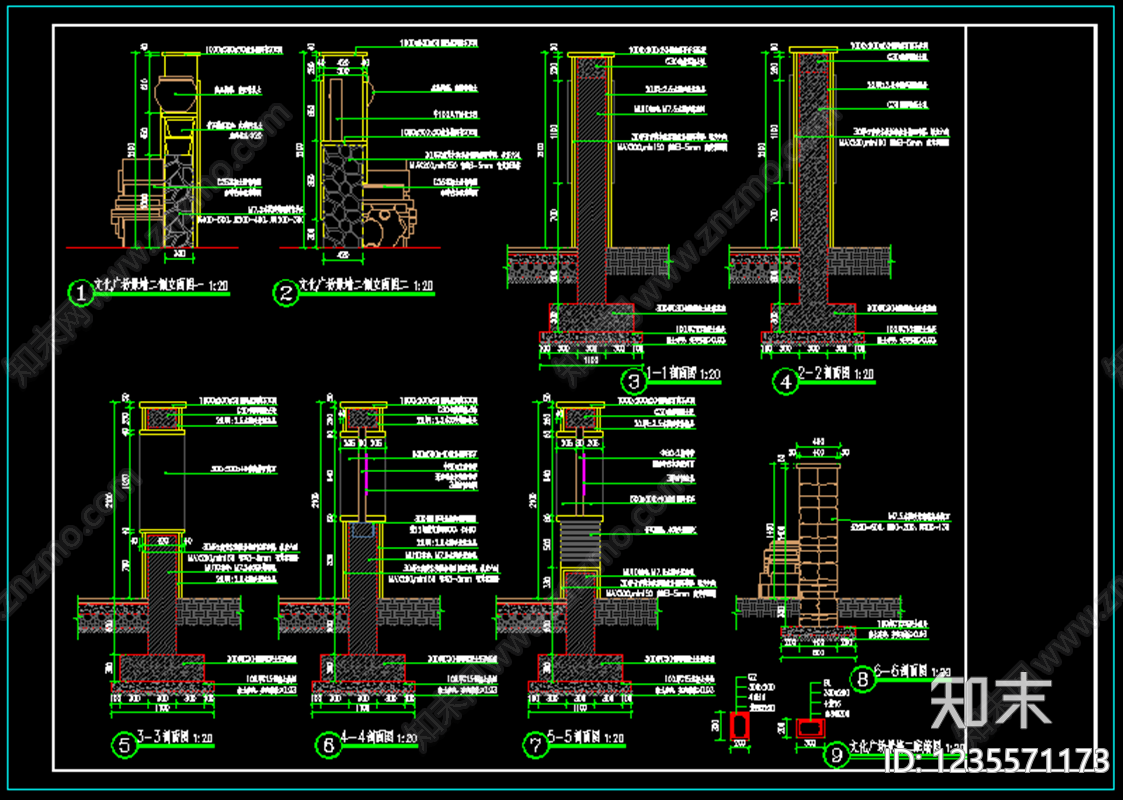Select the circled number 3 detail marker

pos(632,380)
